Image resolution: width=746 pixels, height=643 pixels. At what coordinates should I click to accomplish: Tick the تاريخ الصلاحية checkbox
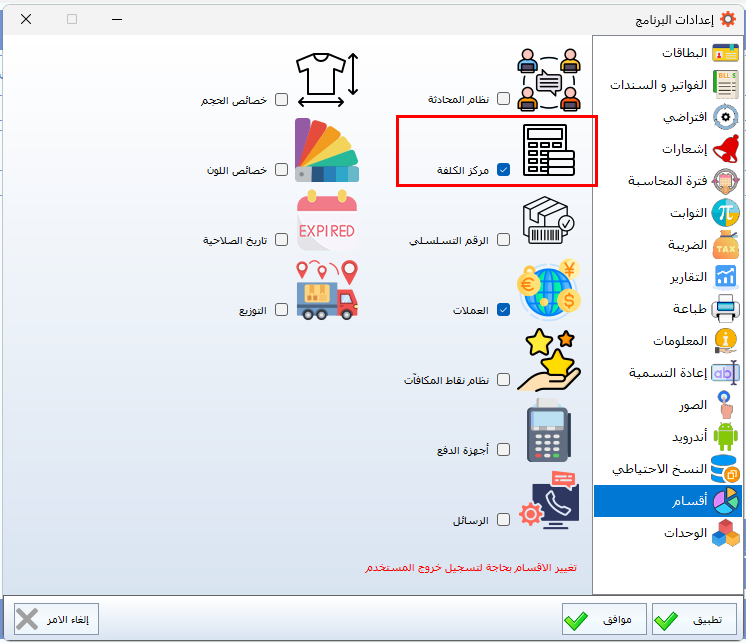[282, 240]
